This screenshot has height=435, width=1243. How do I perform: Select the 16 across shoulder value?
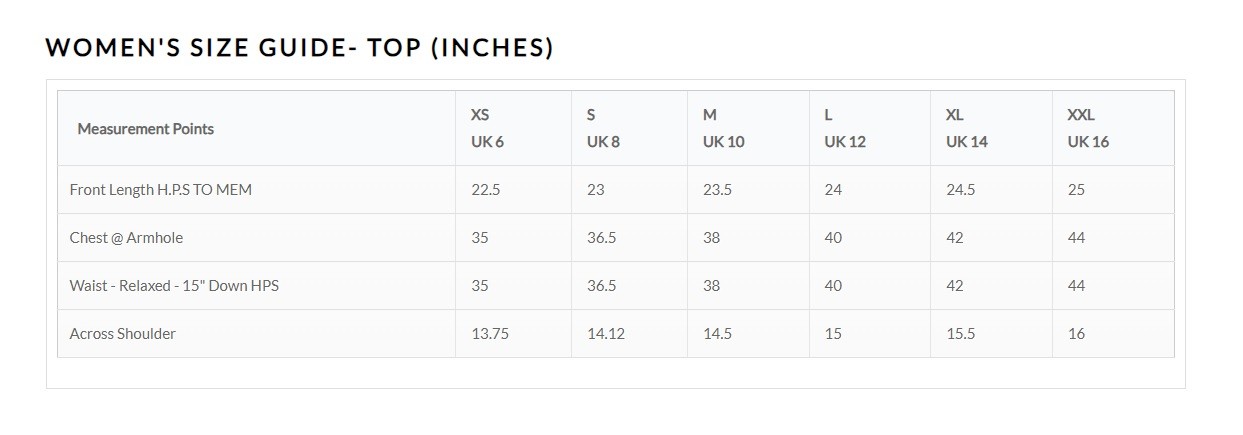(x=1076, y=333)
